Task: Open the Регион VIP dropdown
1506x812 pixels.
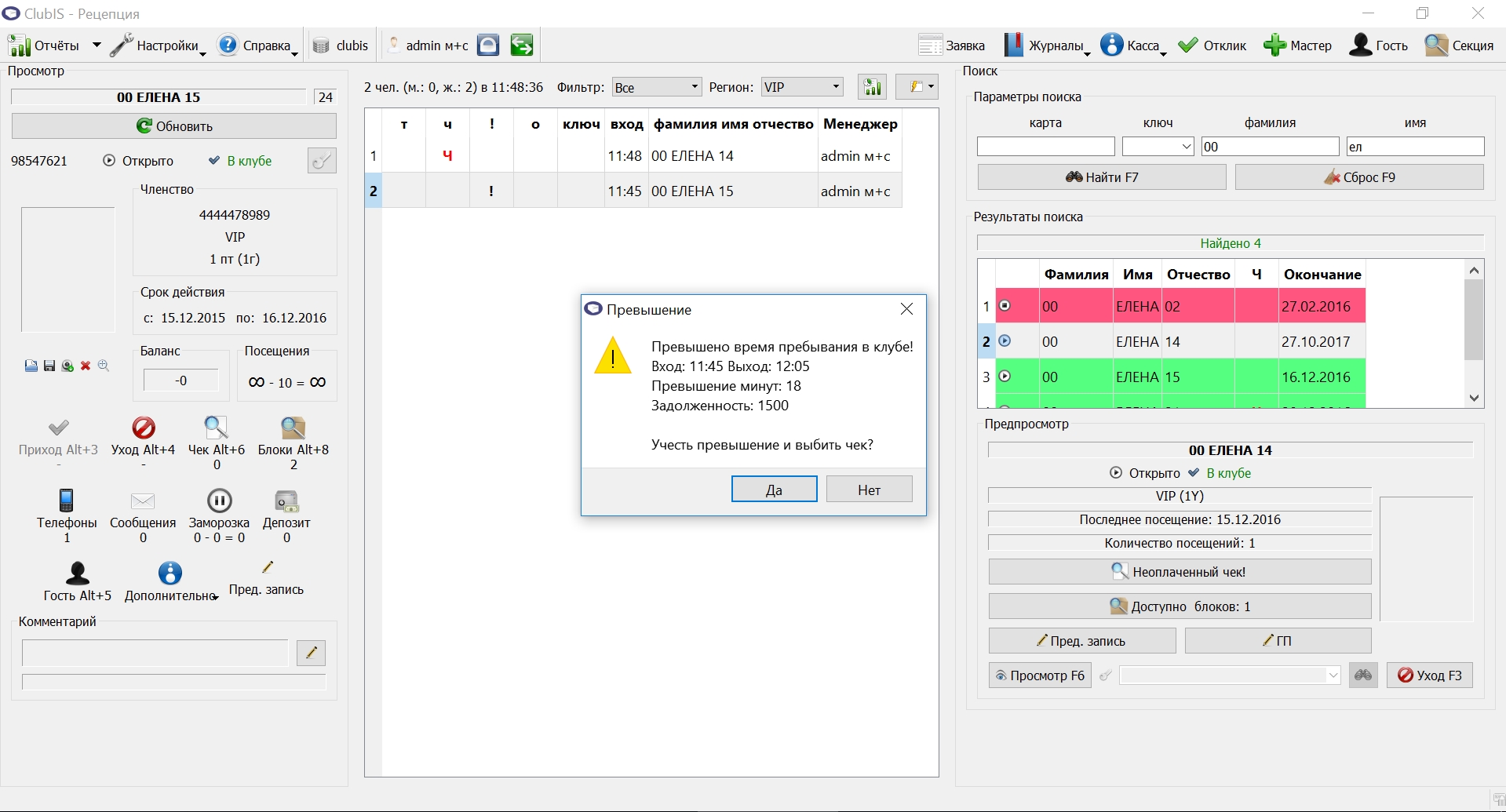Action: (x=802, y=87)
